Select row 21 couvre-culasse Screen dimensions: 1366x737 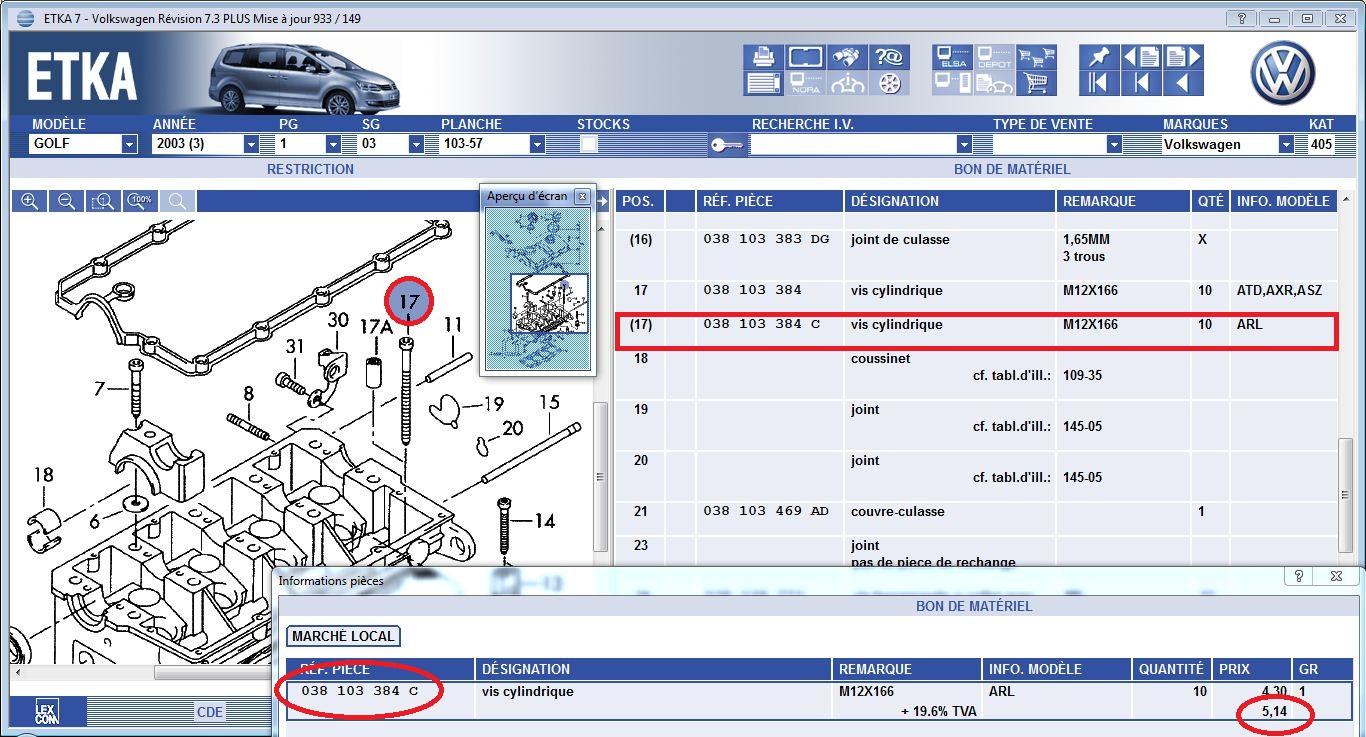pyautogui.click(x=976, y=518)
